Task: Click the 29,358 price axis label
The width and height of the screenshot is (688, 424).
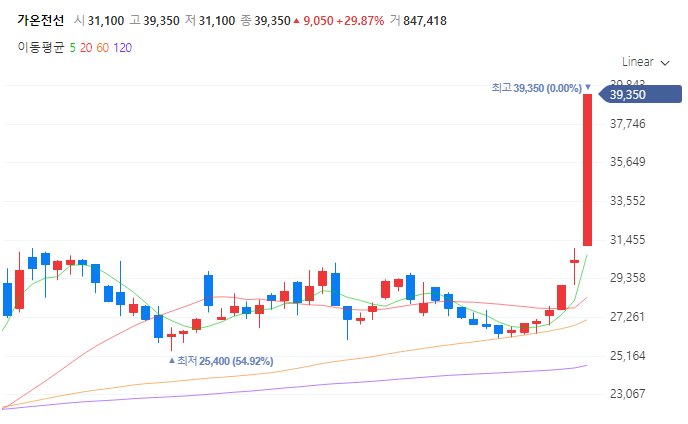Action: [627, 278]
